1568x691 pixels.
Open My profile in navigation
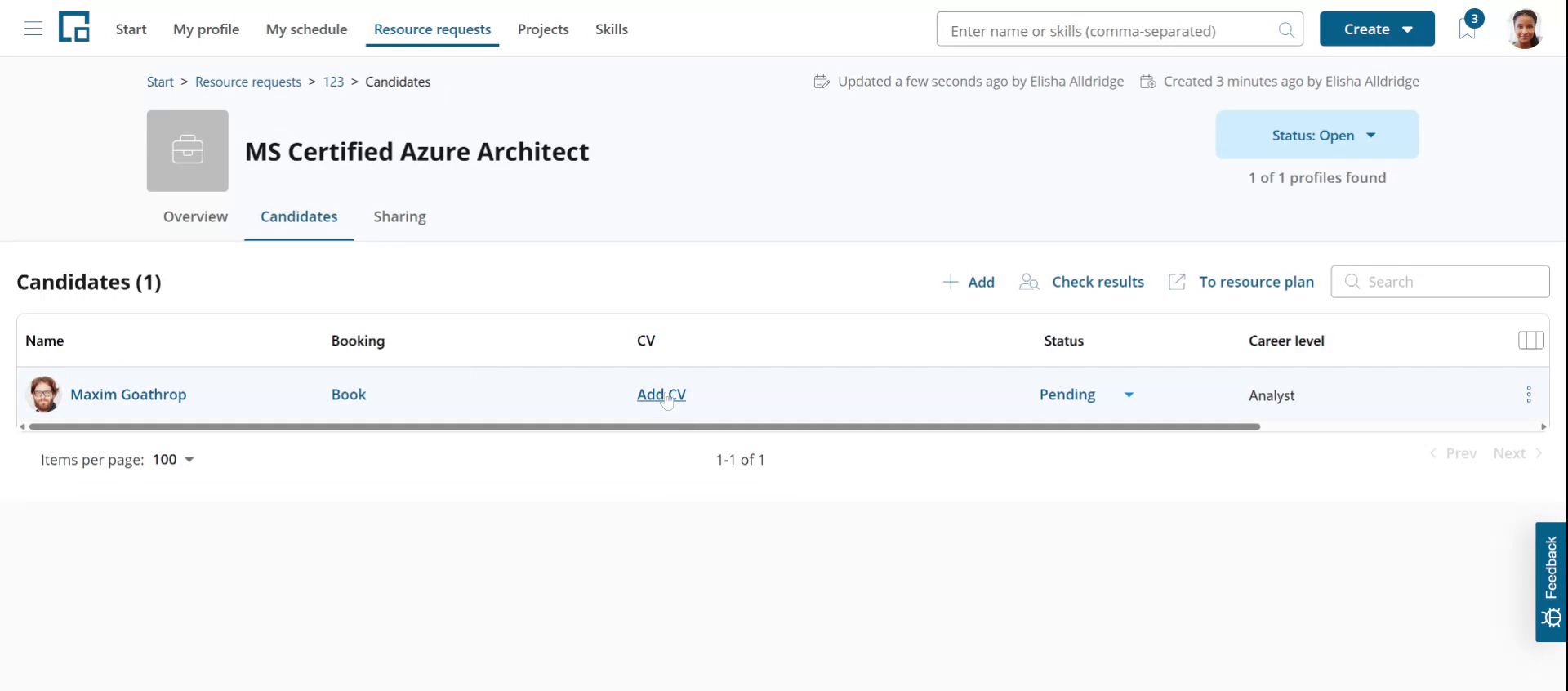pyautogui.click(x=206, y=29)
